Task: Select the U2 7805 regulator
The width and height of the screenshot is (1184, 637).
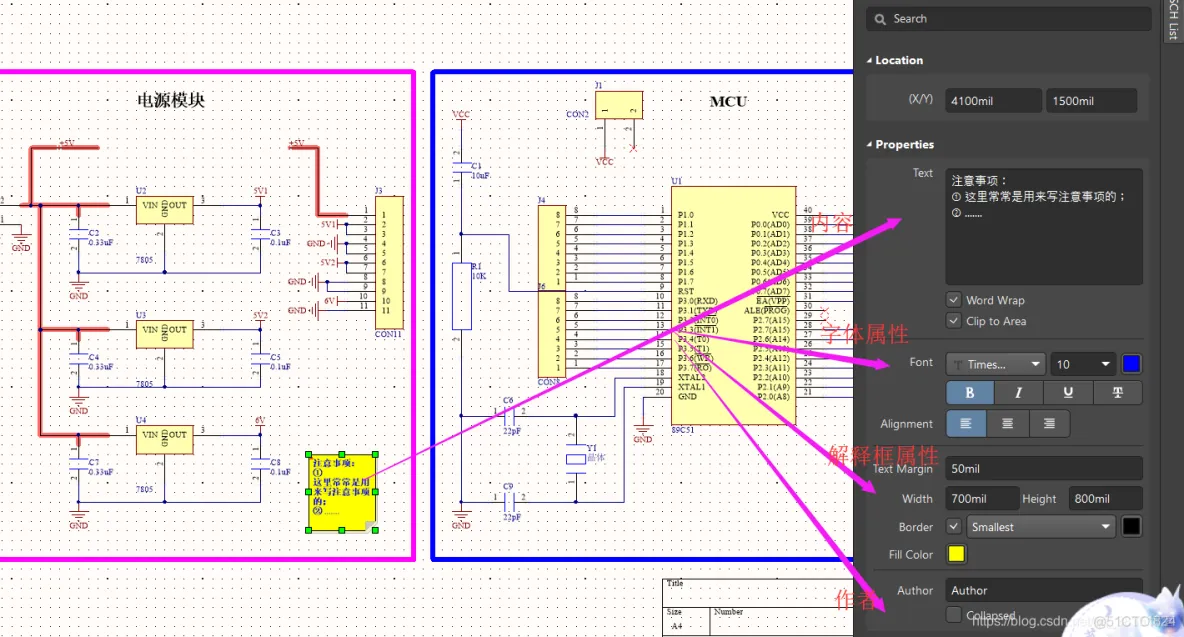Action: [x=165, y=211]
